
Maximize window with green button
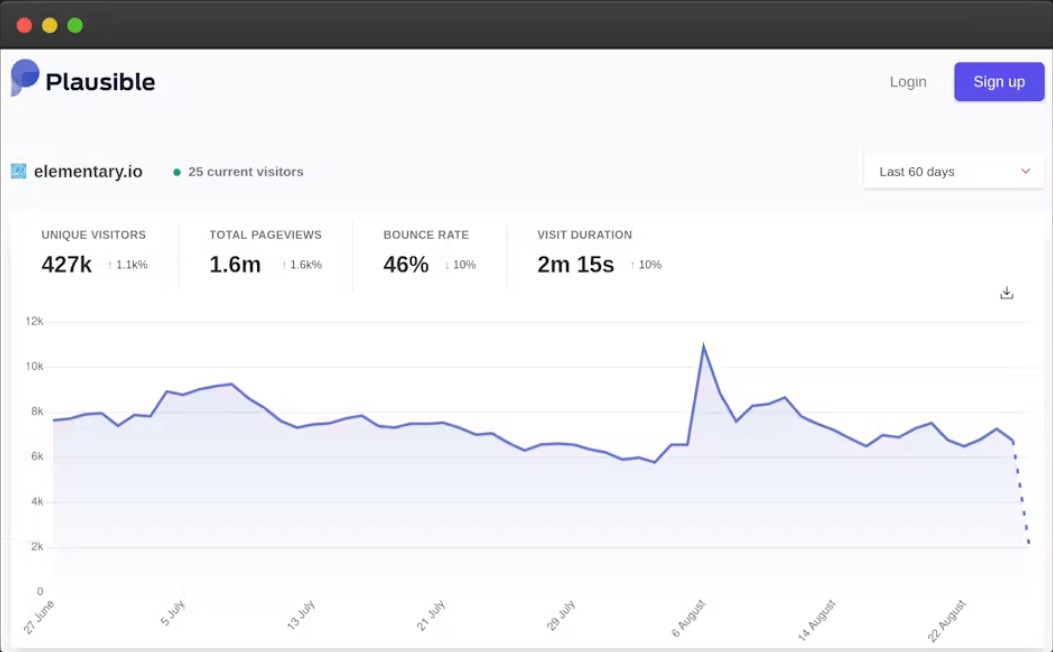(x=75, y=26)
